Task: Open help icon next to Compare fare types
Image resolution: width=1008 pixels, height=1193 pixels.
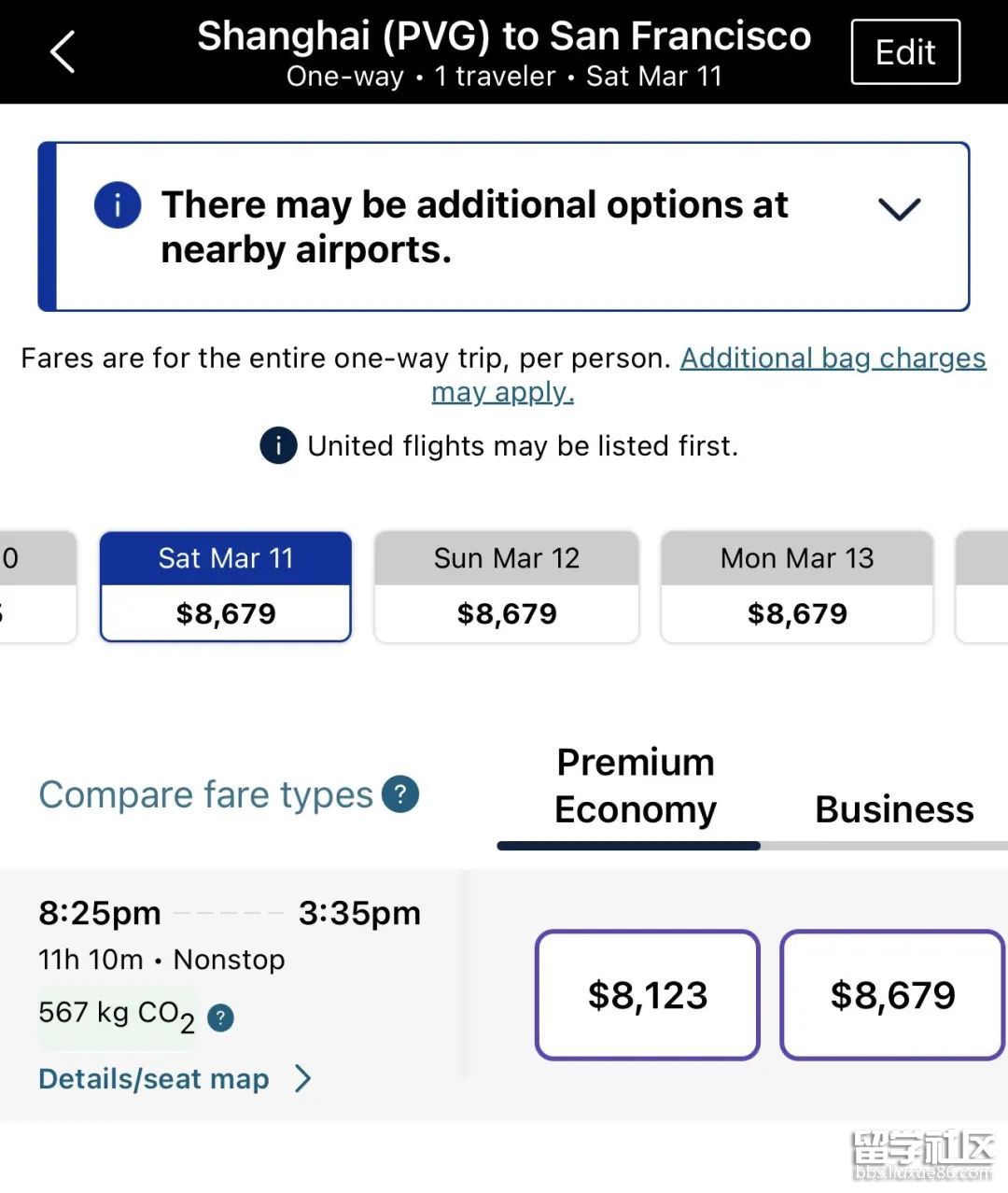Action: tap(400, 794)
